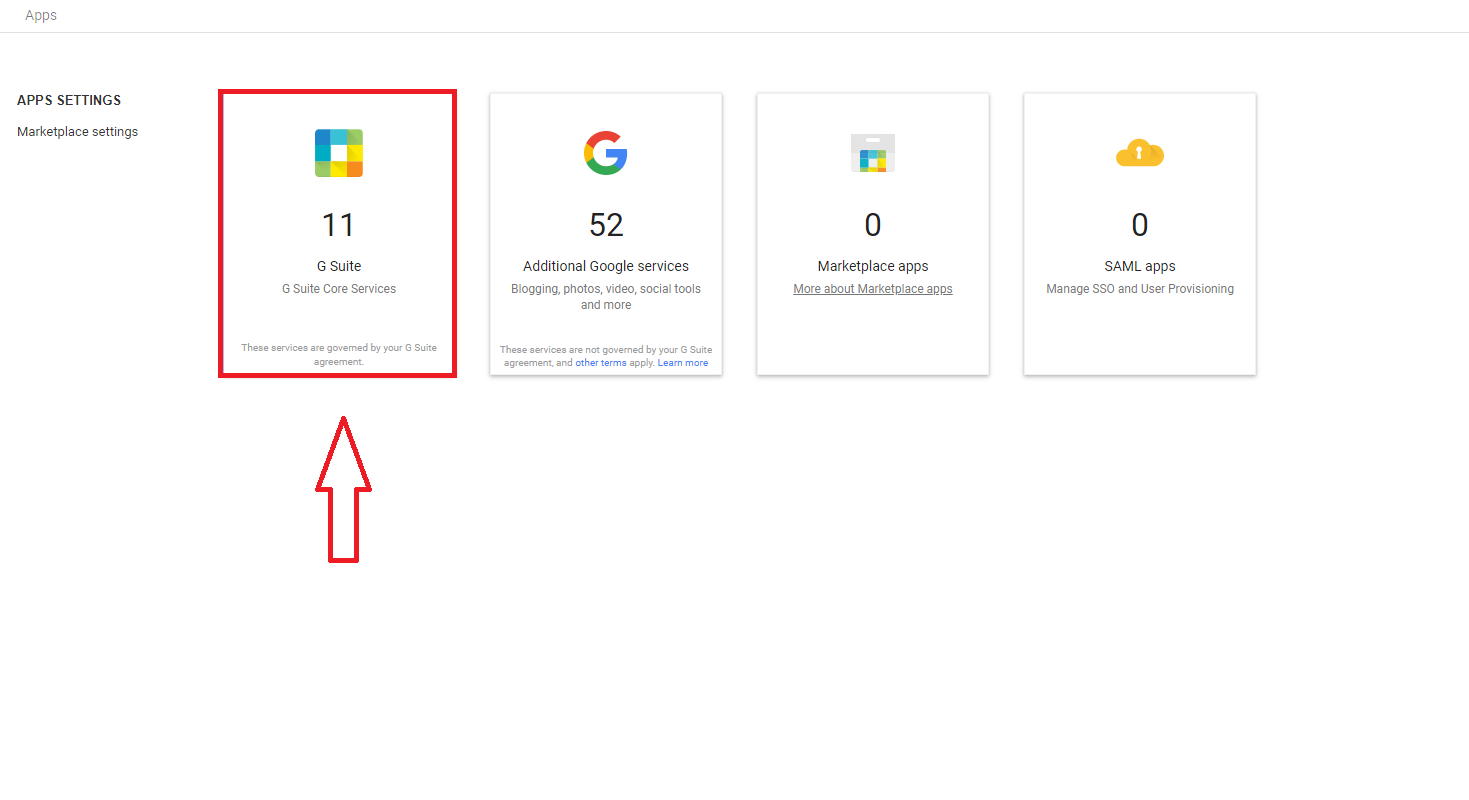Open the 'other terms' link
The height and width of the screenshot is (800, 1469).
coord(601,363)
